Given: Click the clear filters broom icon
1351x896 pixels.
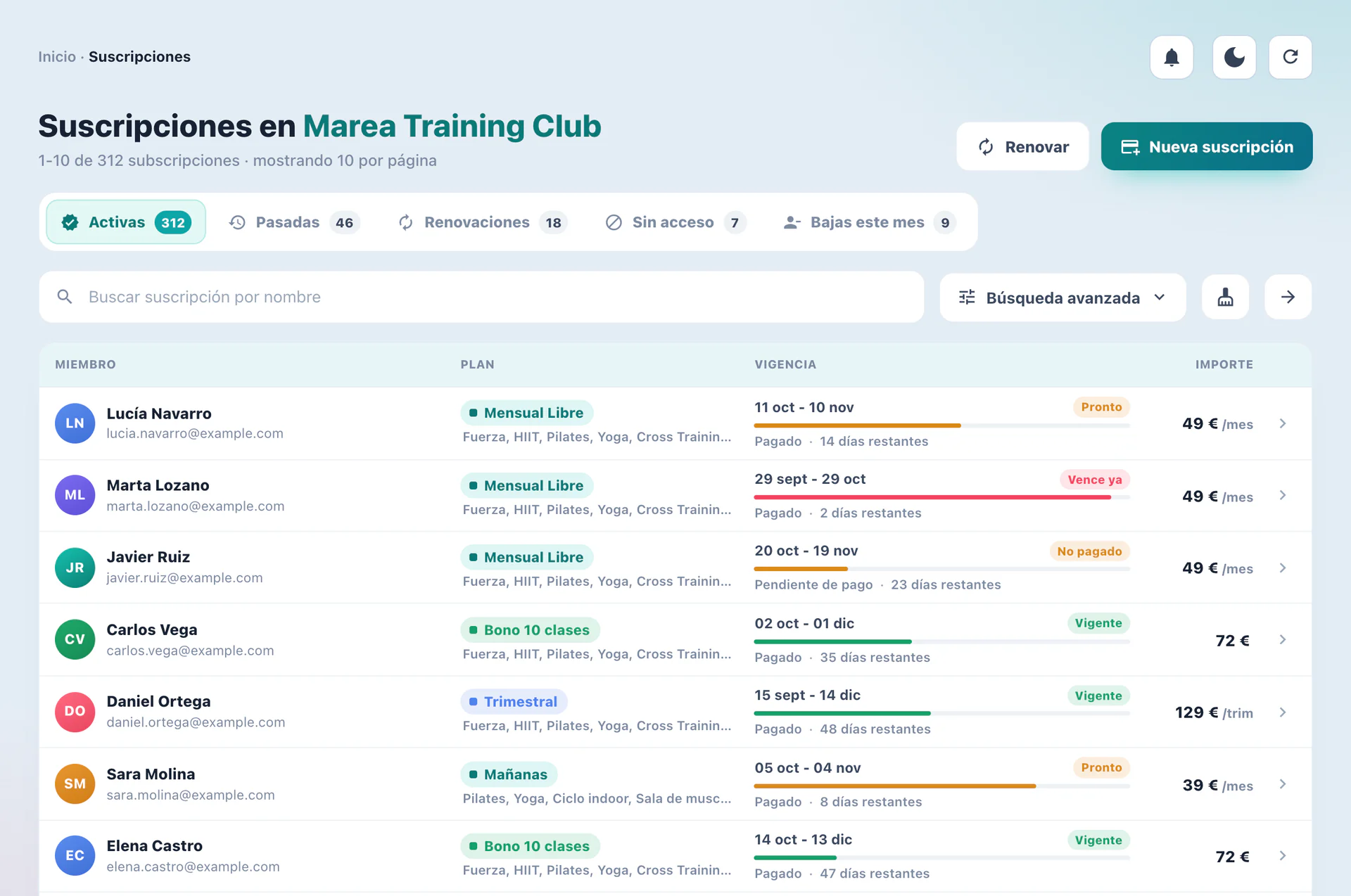Looking at the screenshot, I should pos(1225,297).
